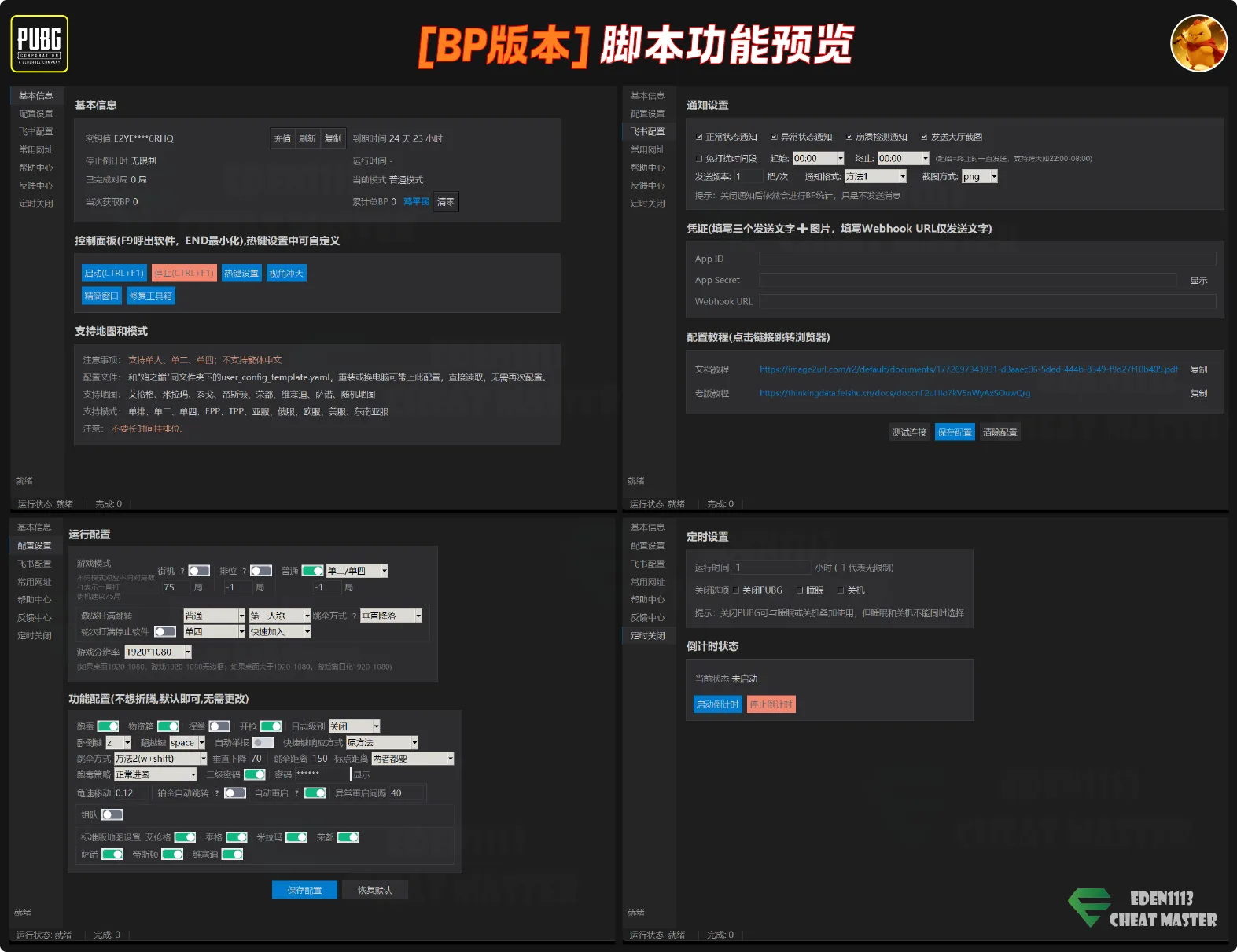Tick the 关闭PUBG checkbox

737,590
